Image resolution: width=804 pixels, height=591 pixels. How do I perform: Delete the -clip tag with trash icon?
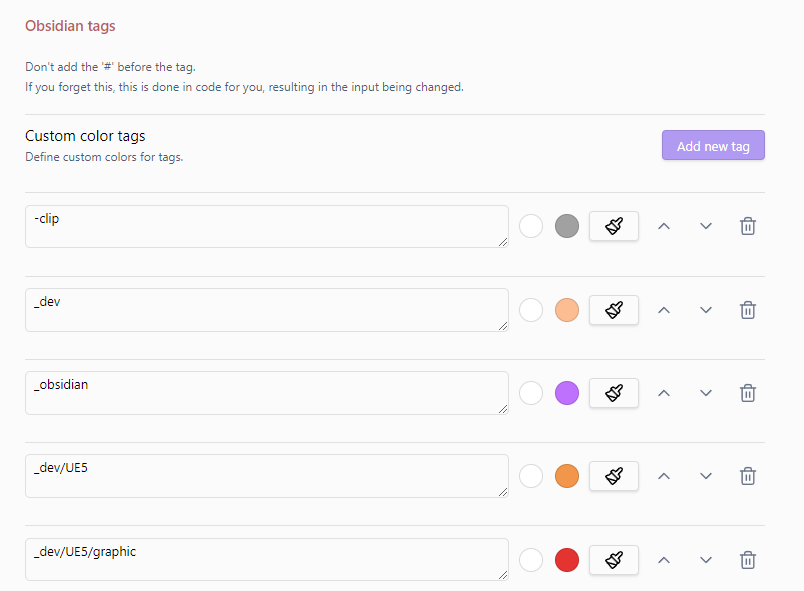748,226
